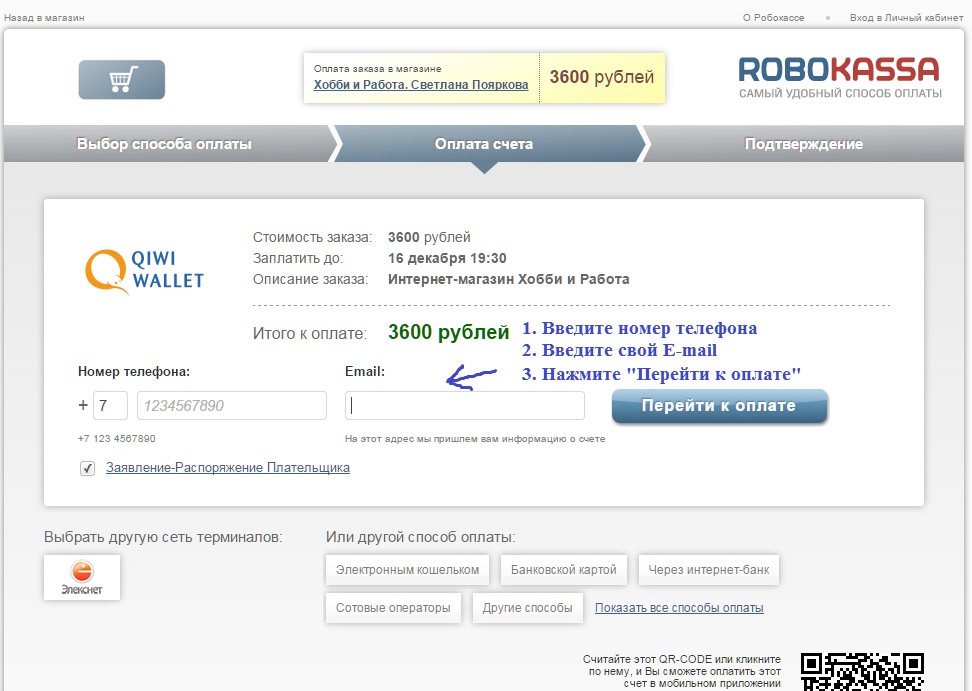Choose Сотовые операторы payment method
The height and width of the screenshot is (691, 972).
393,608
